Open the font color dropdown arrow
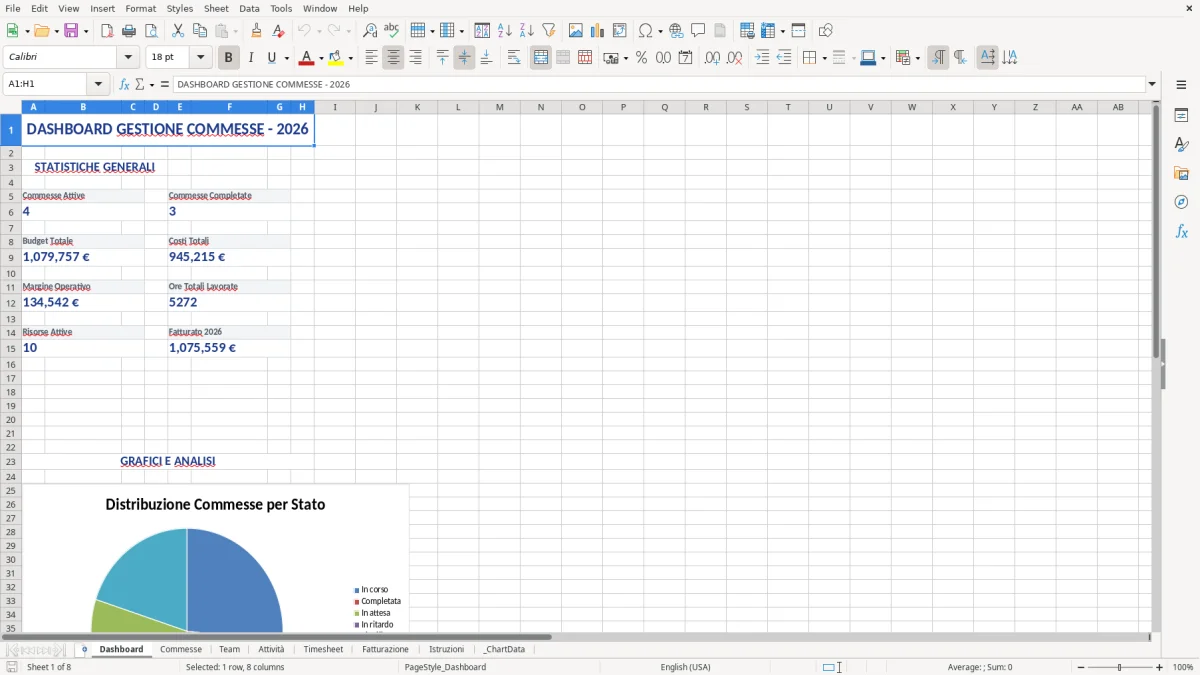The image size is (1200, 675). [319, 57]
